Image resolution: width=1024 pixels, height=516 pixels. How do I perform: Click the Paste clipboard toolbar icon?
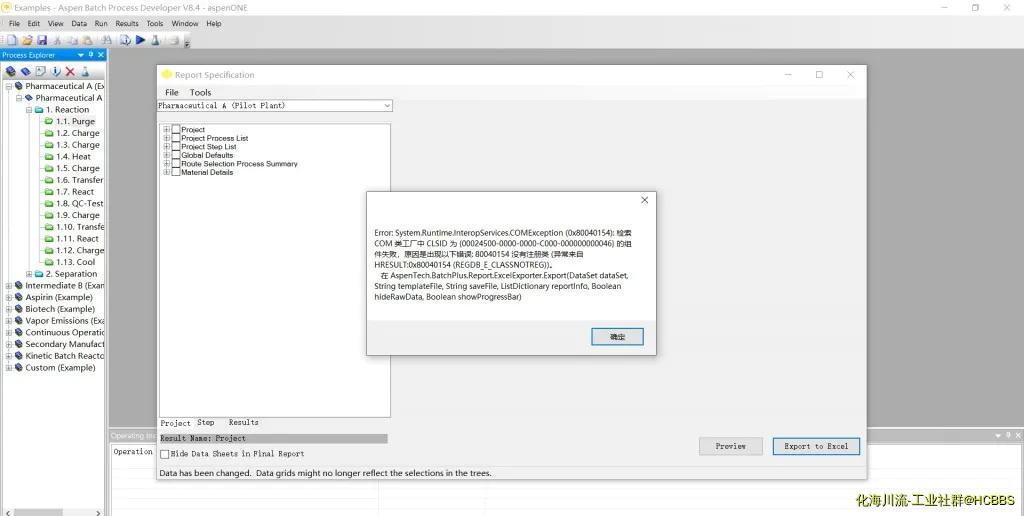pyautogui.click(x=87, y=40)
